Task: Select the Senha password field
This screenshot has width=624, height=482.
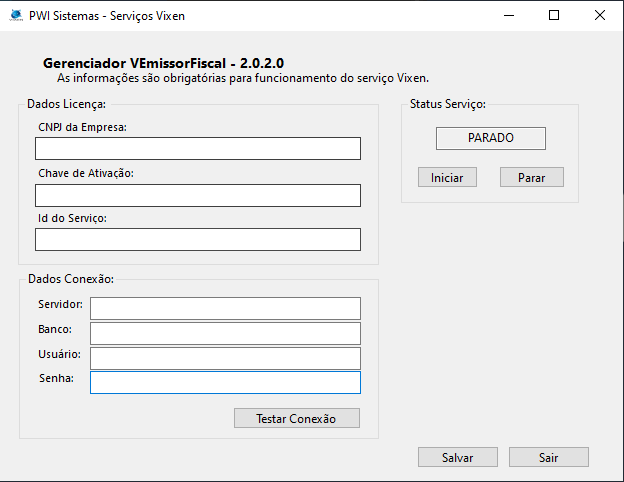Action: tap(224, 383)
